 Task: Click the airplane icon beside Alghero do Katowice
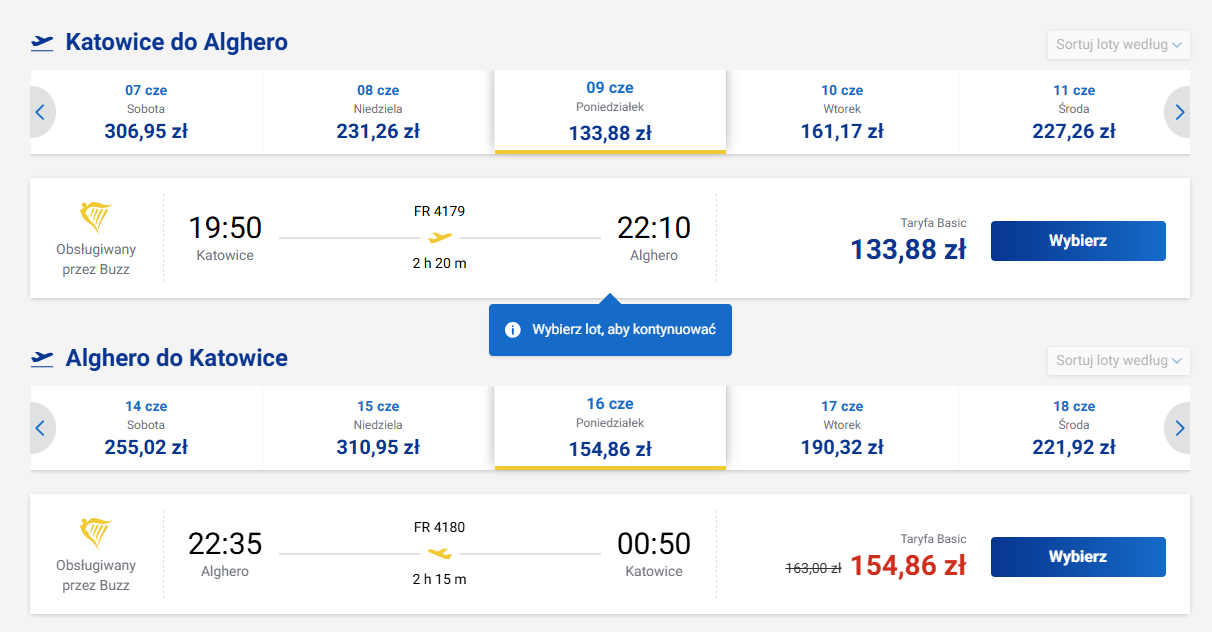click(42, 358)
